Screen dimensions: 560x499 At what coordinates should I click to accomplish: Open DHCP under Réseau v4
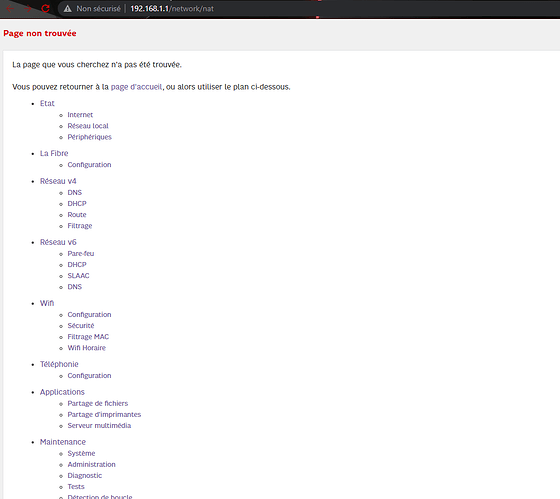(77, 204)
